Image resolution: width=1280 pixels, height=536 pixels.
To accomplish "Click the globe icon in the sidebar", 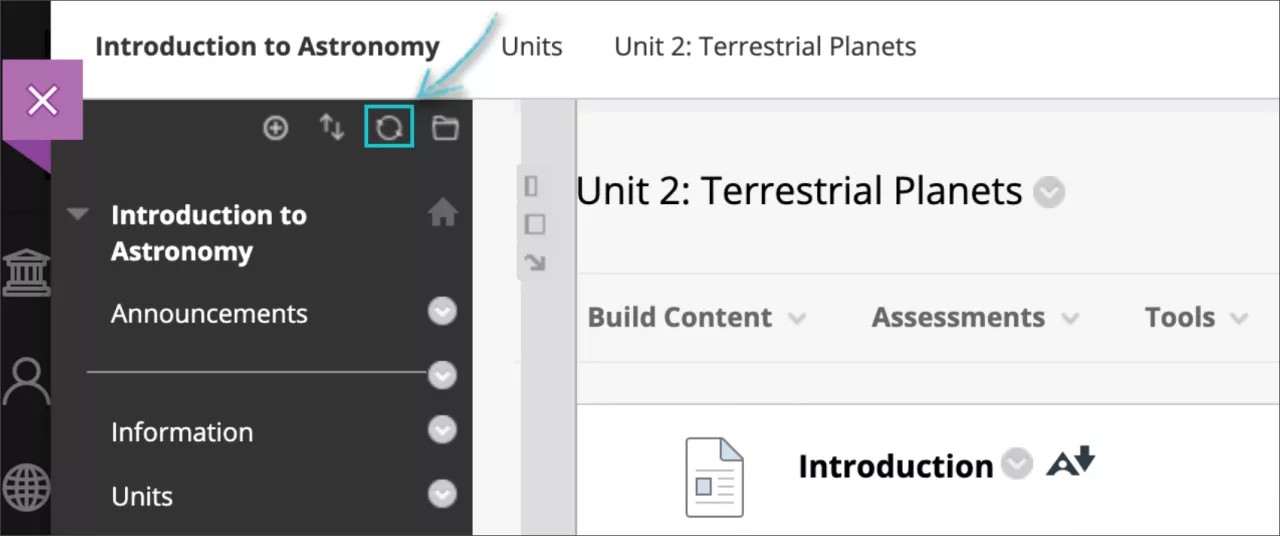I will click(26, 490).
